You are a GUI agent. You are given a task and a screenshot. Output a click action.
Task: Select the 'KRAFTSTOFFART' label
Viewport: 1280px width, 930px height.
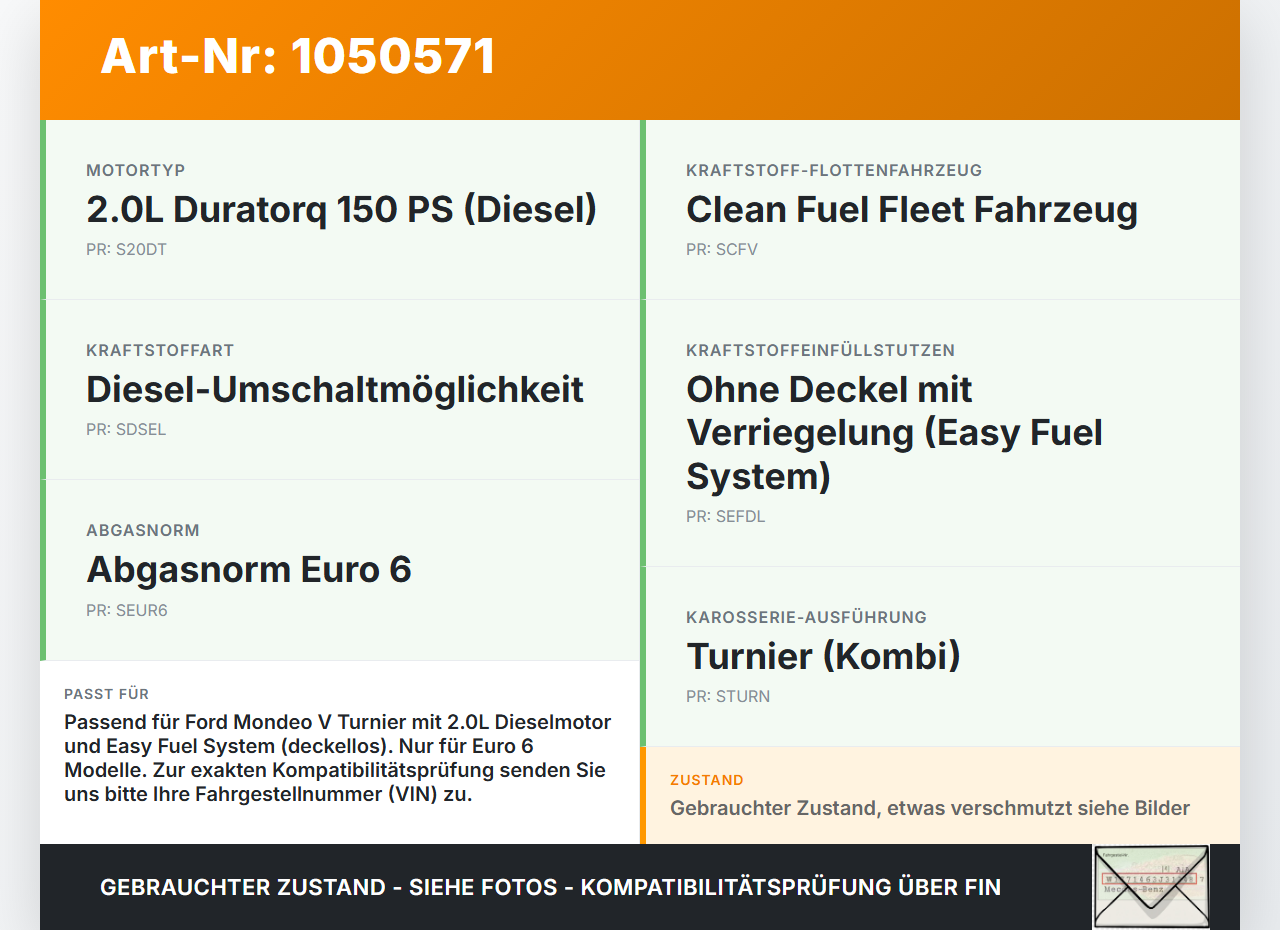160,350
